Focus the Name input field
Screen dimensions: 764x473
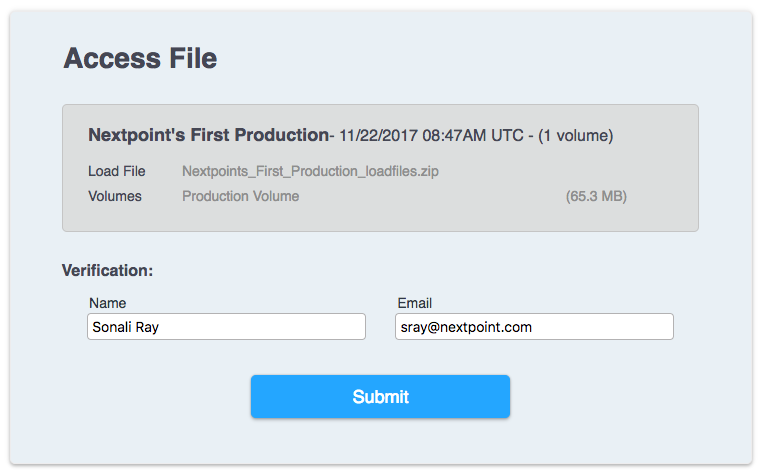click(226, 326)
